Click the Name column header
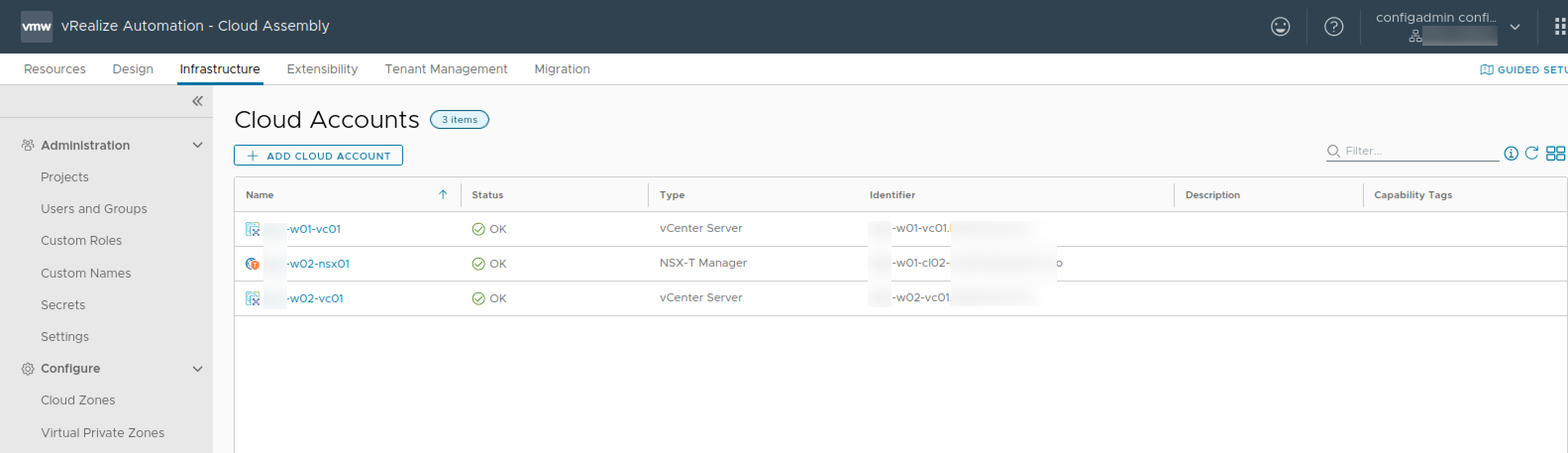 (x=260, y=195)
